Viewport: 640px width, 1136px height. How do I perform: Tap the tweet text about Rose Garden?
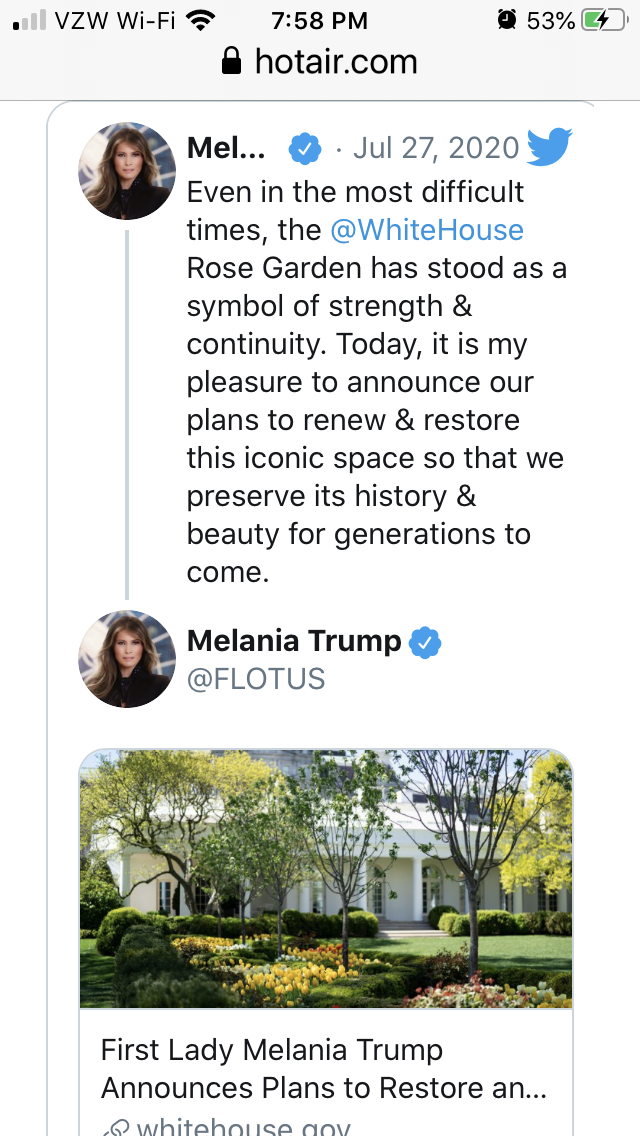(375, 382)
